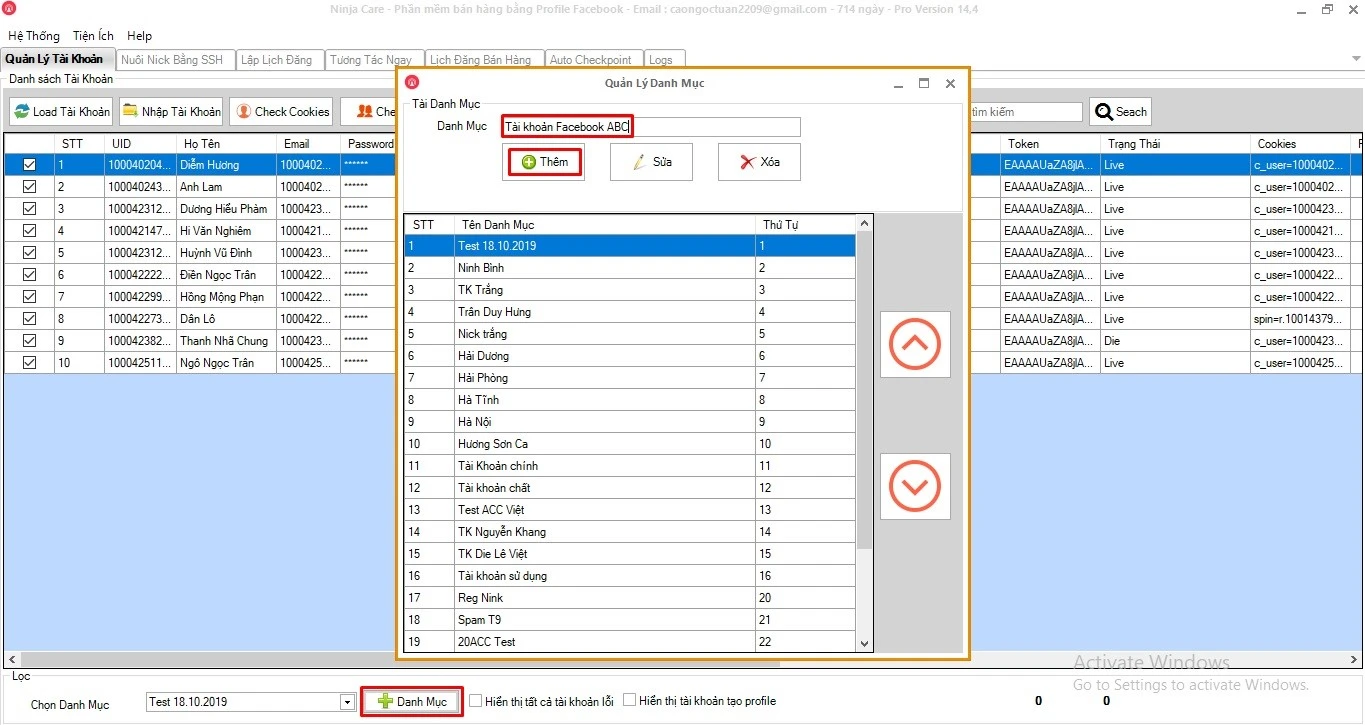Click Trạng Thái column header in main table
The width and height of the screenshot is (1365, 725).
1175,144
